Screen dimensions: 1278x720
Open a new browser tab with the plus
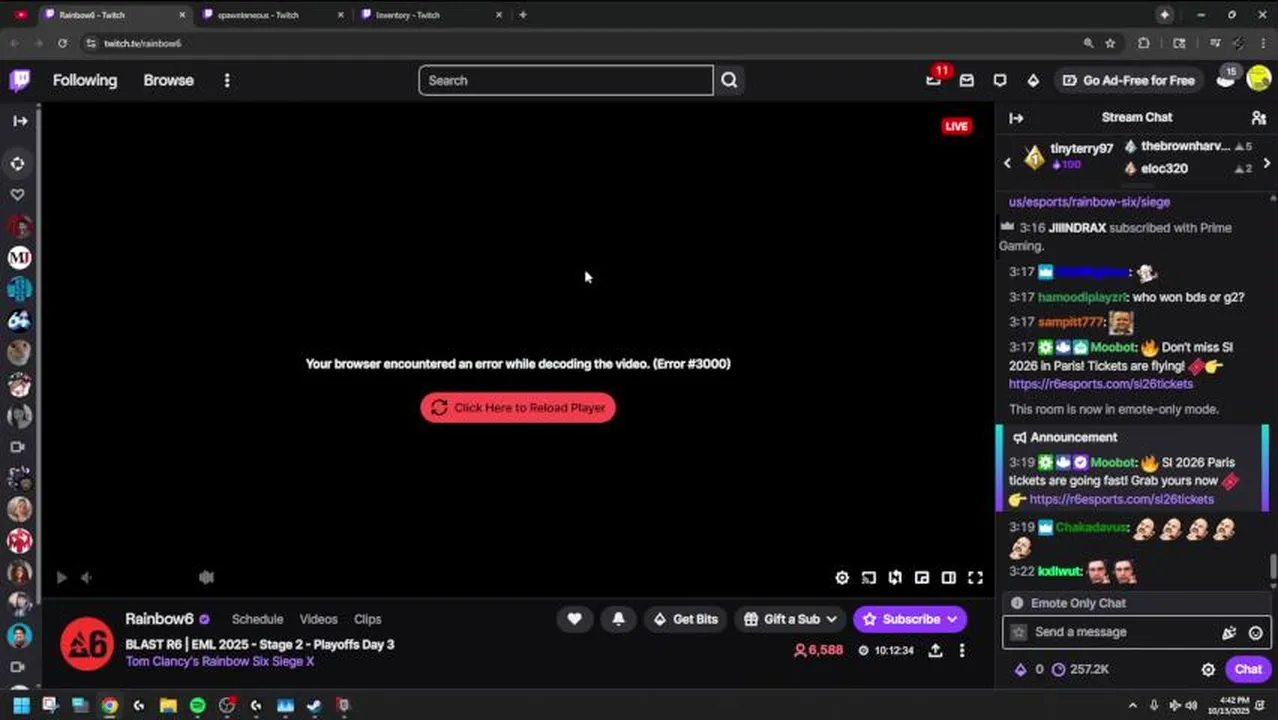click(x=522, y=15)
